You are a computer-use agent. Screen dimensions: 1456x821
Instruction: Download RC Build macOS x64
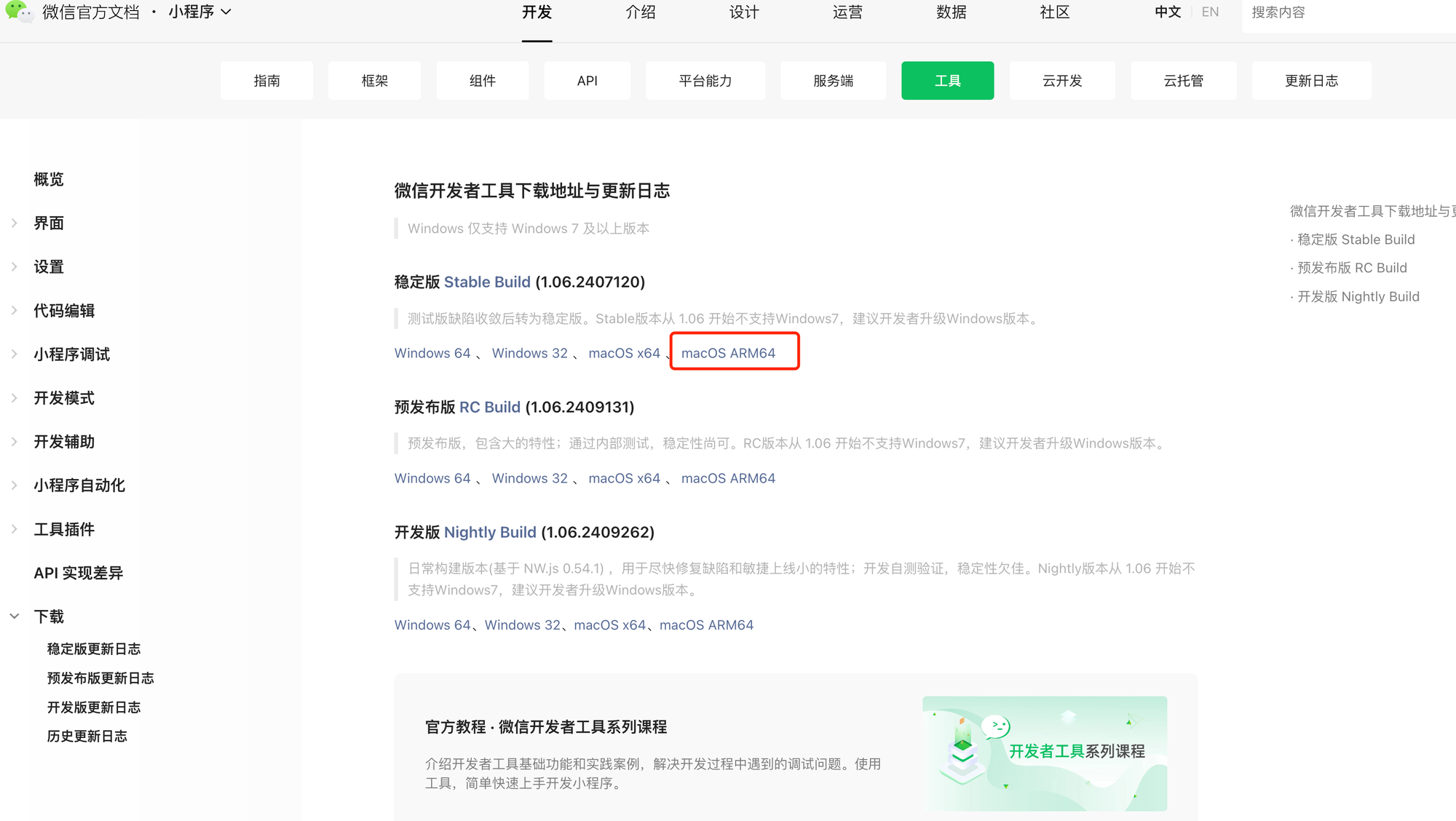tap(624, 478)
